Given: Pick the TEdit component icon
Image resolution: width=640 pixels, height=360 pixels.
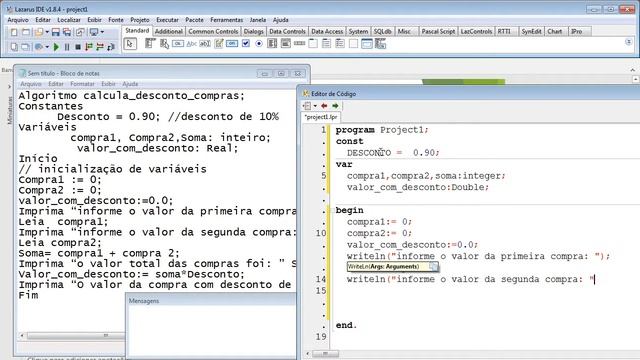Looking at the screenshot, I should tap(205, 43).
